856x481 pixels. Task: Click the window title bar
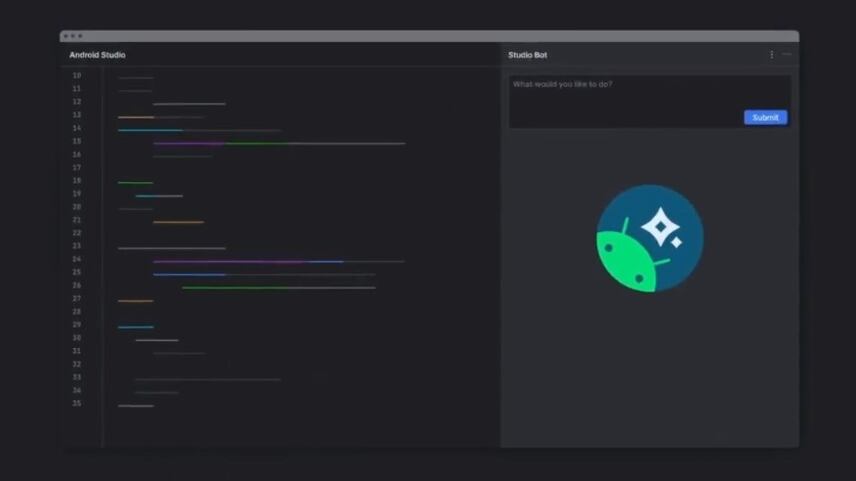coord(430,36)
